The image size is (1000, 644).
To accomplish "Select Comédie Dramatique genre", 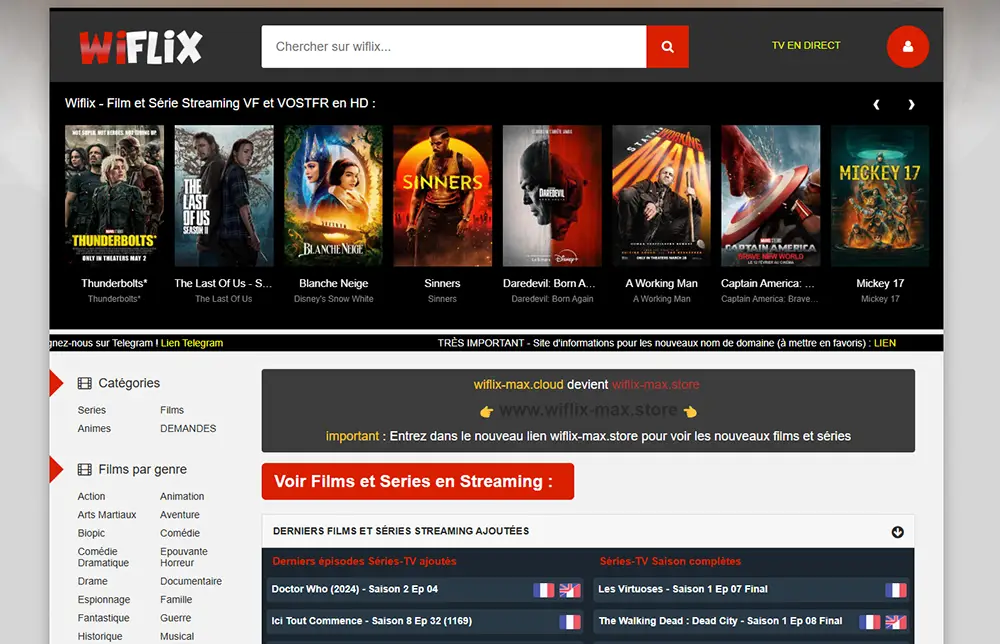I will (103, 557).
